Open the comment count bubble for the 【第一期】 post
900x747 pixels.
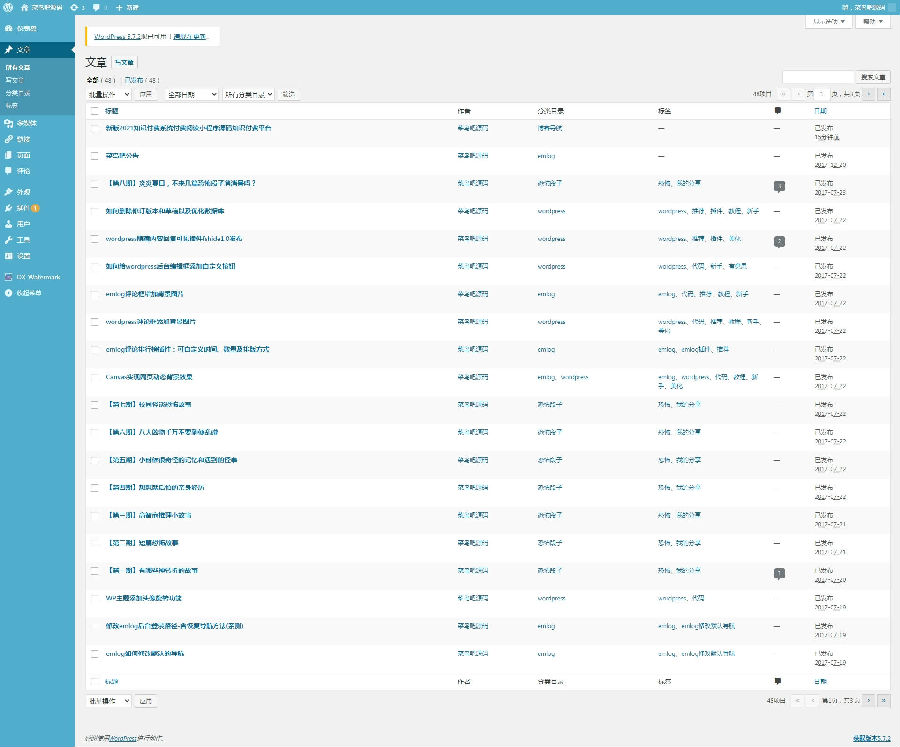pos(779,574)
